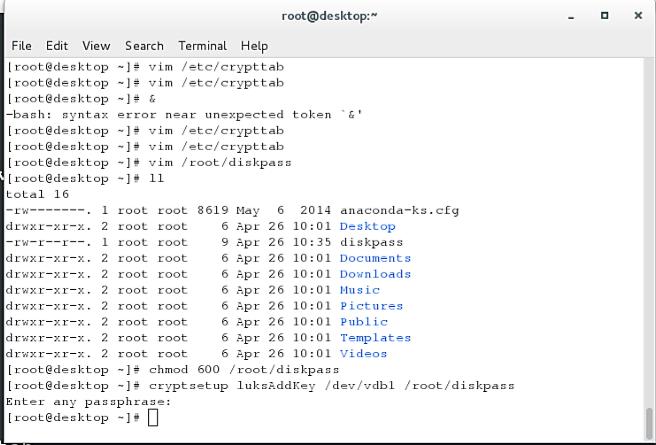The width and height of the screenshot is (656, 445).
Task: Click the Public directory name
Action: (364, 322)
